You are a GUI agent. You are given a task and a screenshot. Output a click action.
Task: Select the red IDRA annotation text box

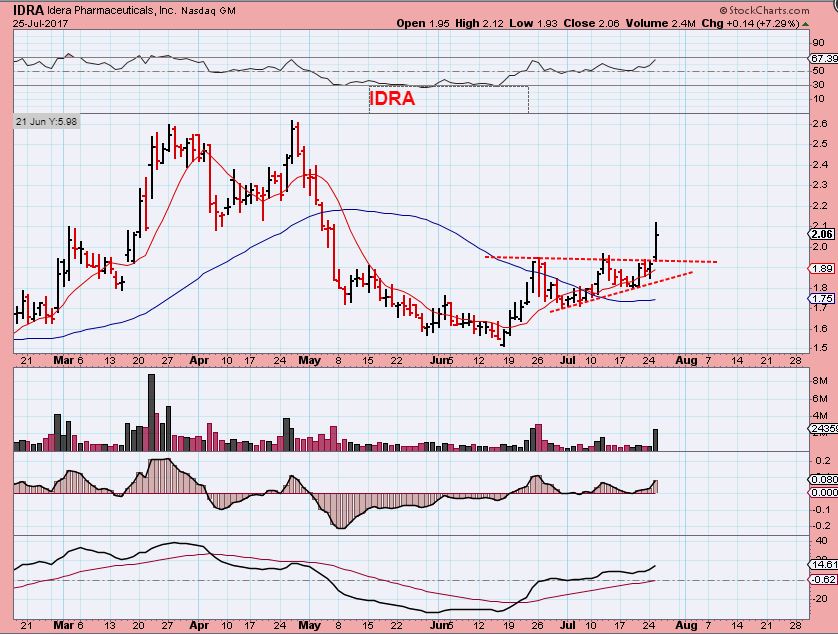click(448, 99)
